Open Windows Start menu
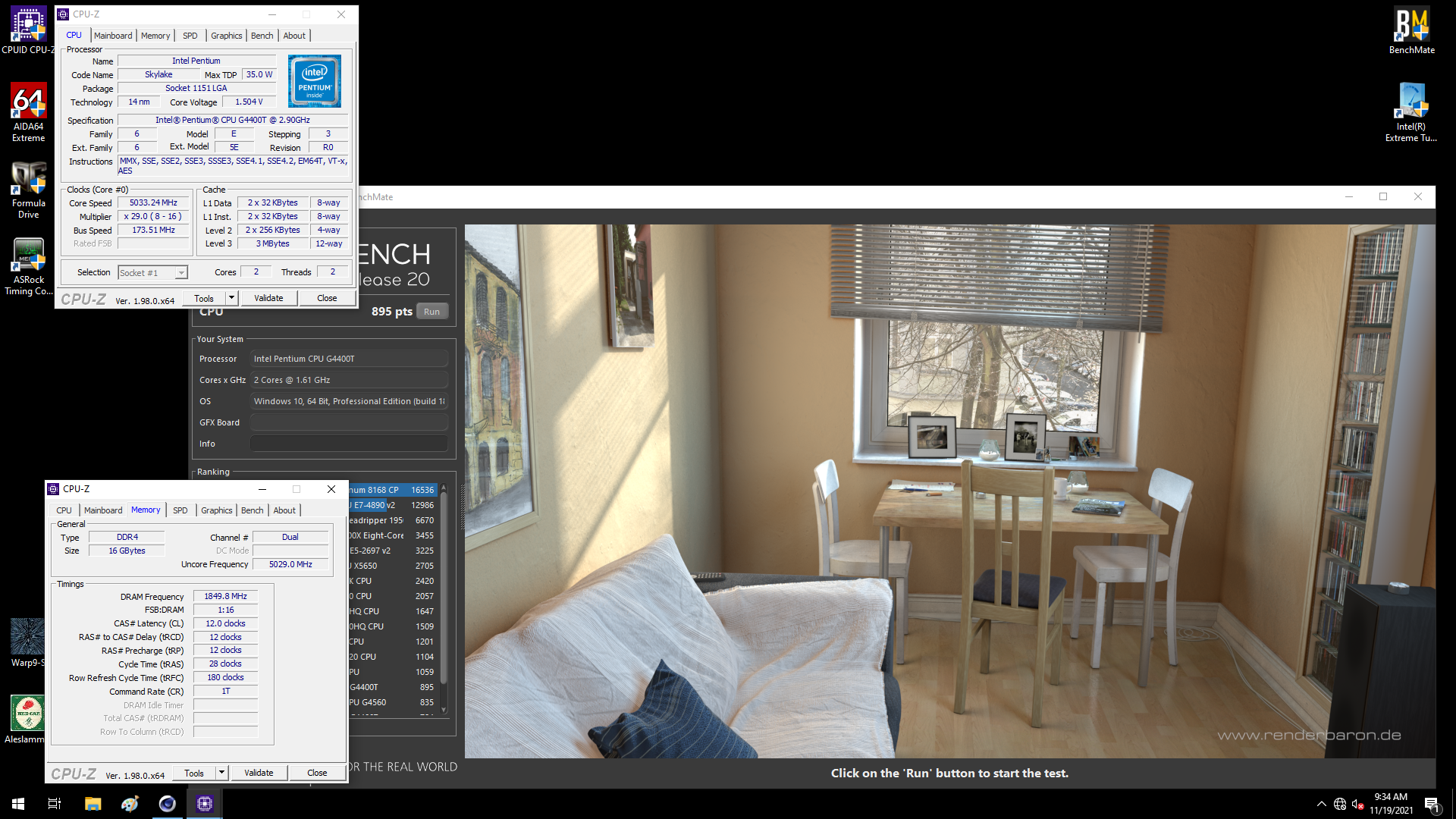This screenshot has width=1456, height=819. point(18,804)
